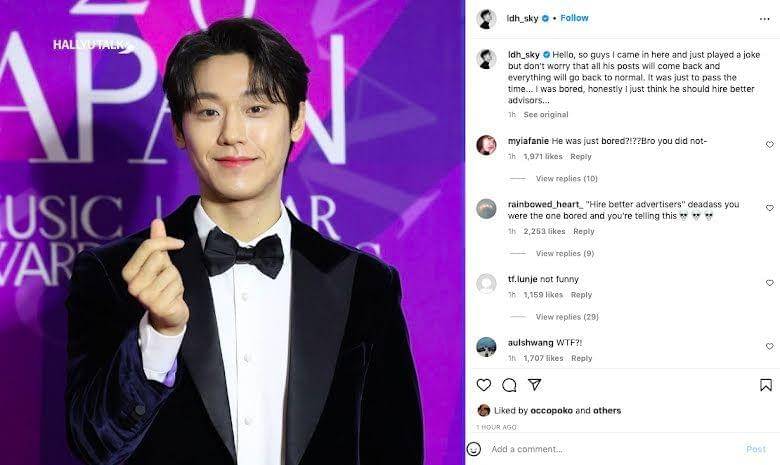Like aulshwang's WTF comment
Image resolution: width=780 pixels, height=465 pixels.
pyautogui.click(x=770, y=346)
